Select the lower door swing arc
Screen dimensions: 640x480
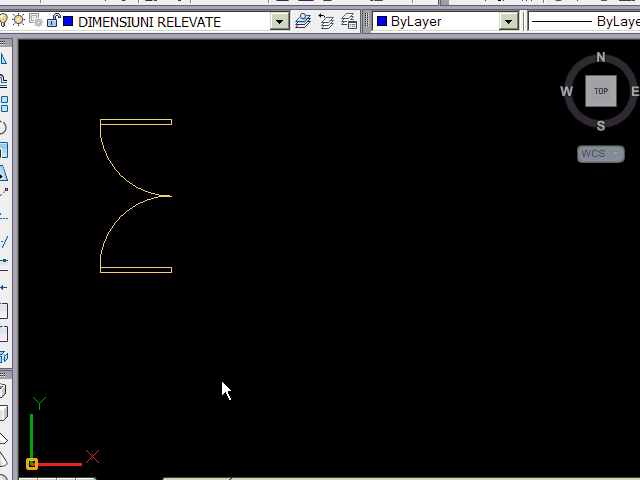pyautogui.click(x=119, y=218)
